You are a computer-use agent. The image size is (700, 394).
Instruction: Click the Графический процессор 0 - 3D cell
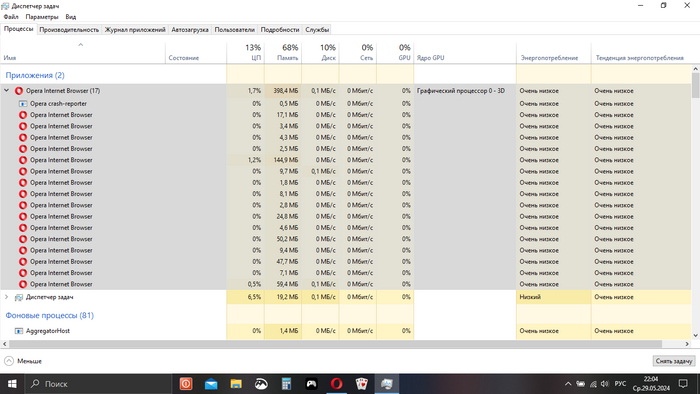pos(465,91)
